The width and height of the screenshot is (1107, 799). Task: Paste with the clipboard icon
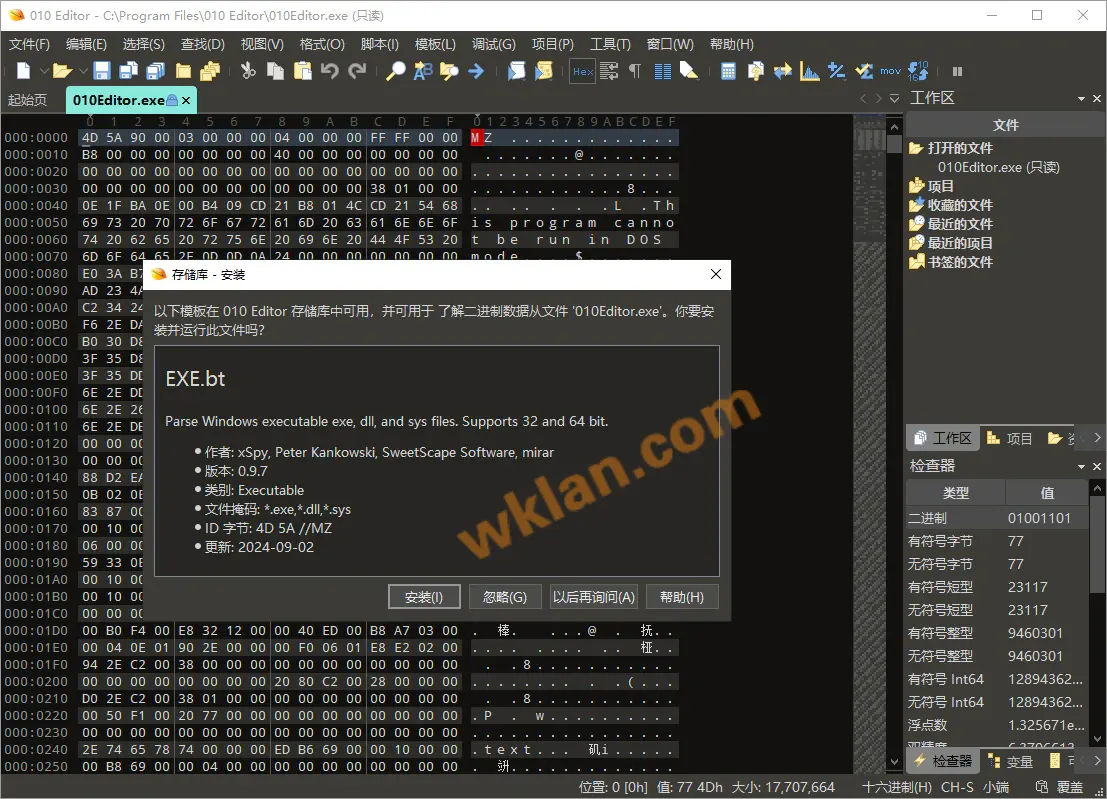coord(302,71)
